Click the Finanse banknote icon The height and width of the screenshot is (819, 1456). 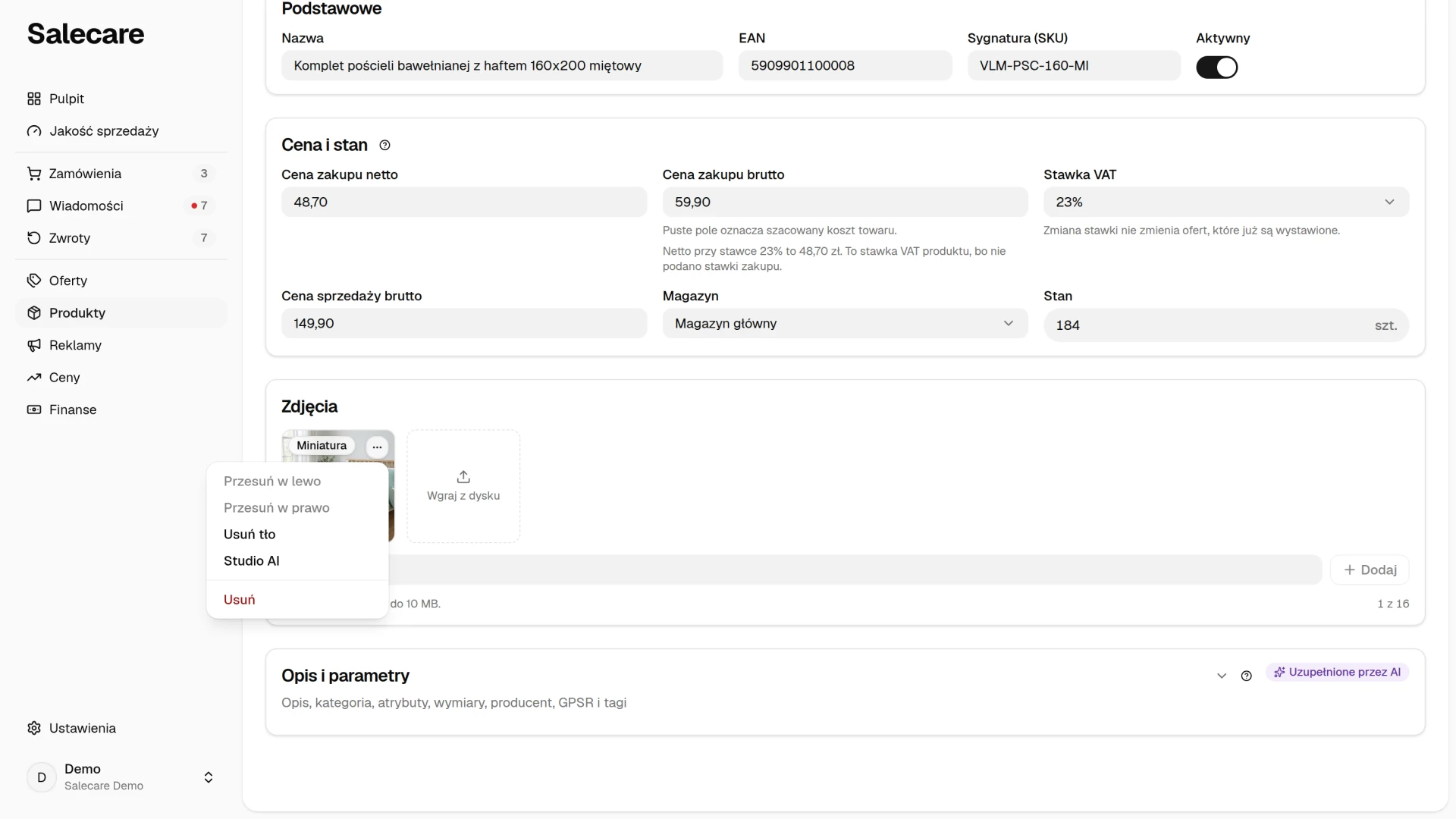(34, 409)
